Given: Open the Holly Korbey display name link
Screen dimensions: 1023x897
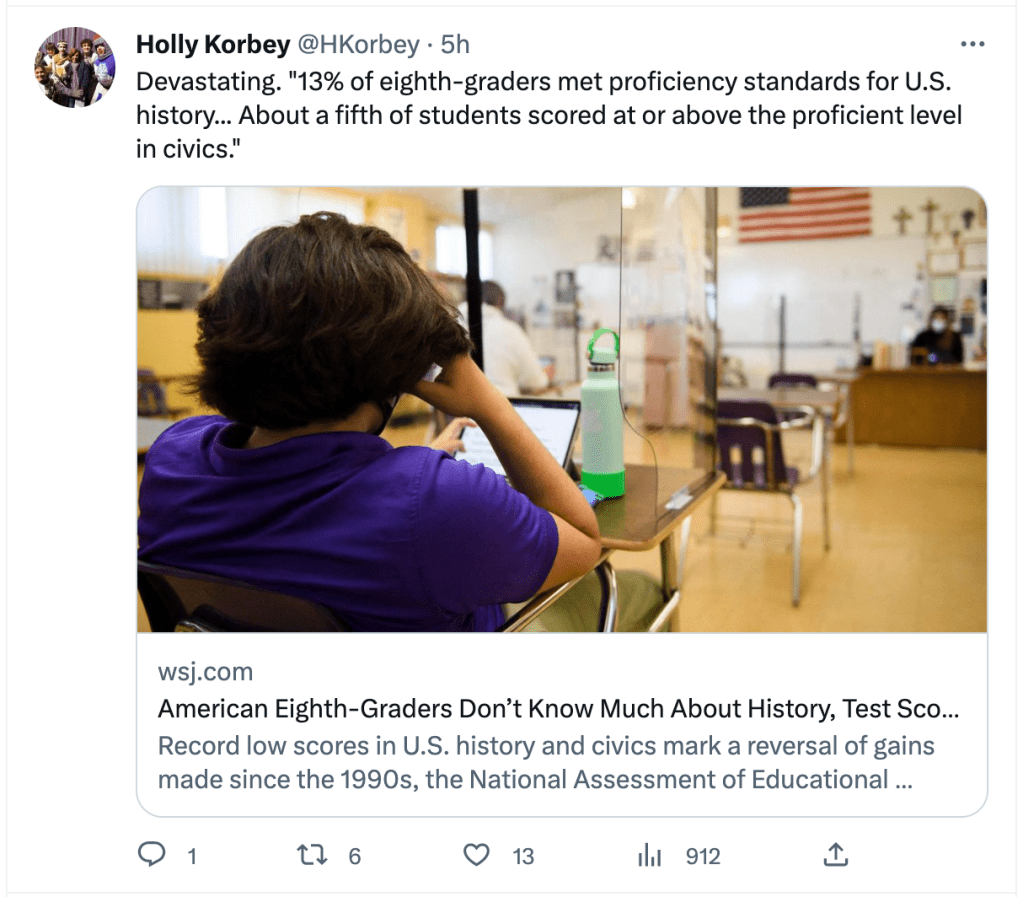Looking at the screenshot, I should (213, 45).
